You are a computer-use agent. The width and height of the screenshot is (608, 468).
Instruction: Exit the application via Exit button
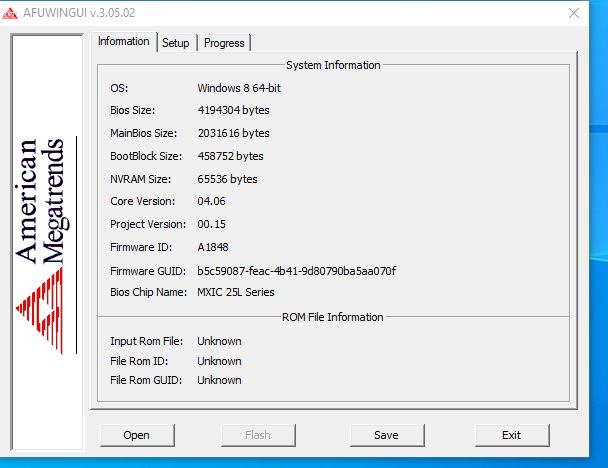tap(512, 435)
